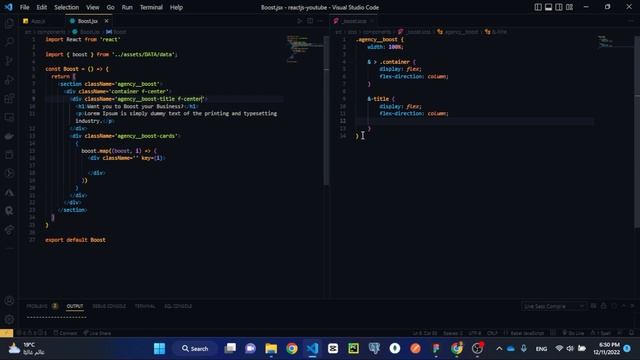Viewport: 640px width, 360px height.
Task: Open the Search view in activity bar
Action: coord(9,42)
